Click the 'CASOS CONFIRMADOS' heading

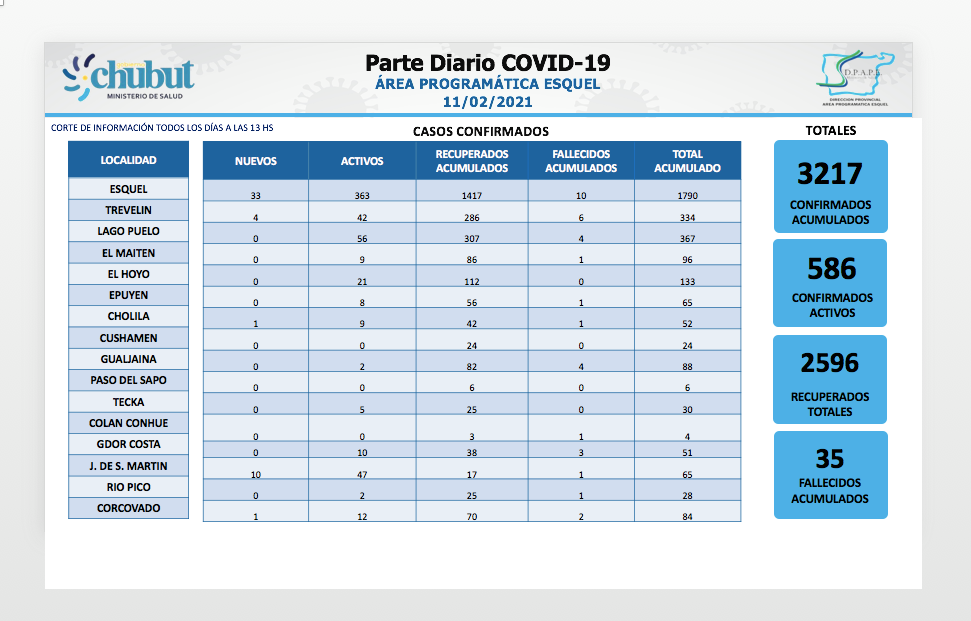pos(481,131)
